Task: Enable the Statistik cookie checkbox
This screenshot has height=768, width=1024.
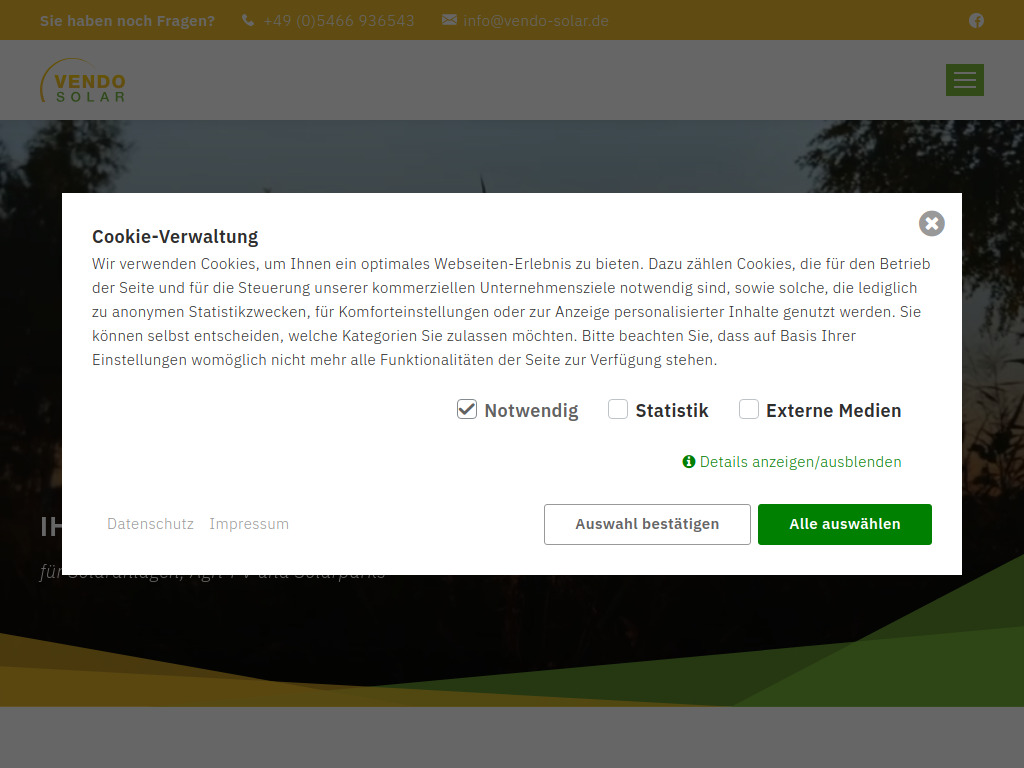Action: [x=617, y=409]
